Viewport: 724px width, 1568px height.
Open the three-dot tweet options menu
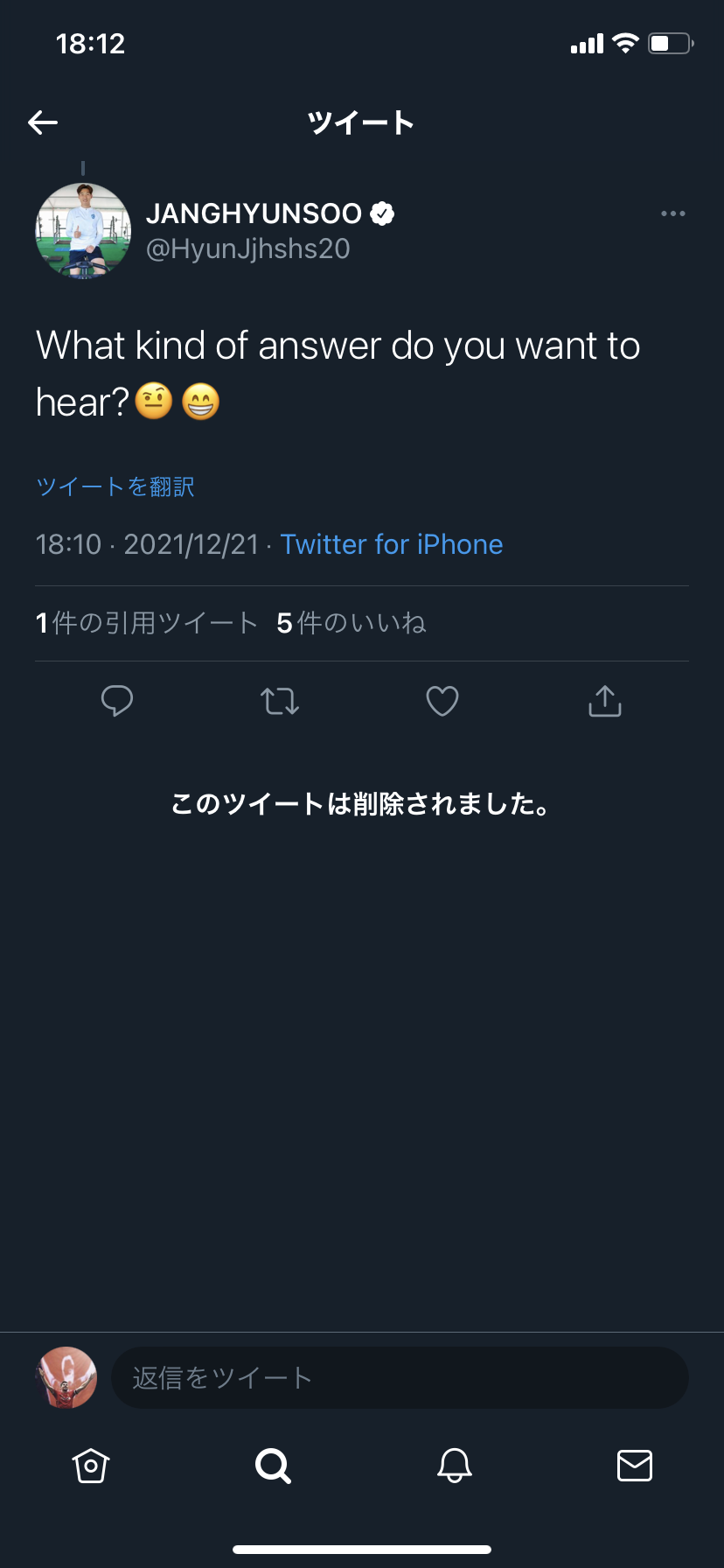pyautogui.click(x=672, y=213)
